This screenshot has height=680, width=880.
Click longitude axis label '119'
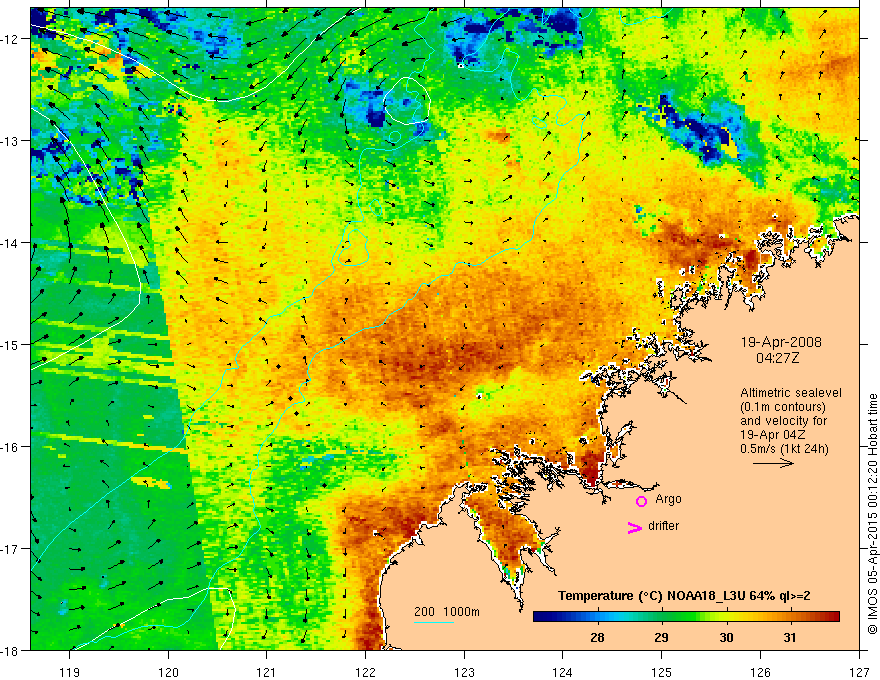(70, 673)
